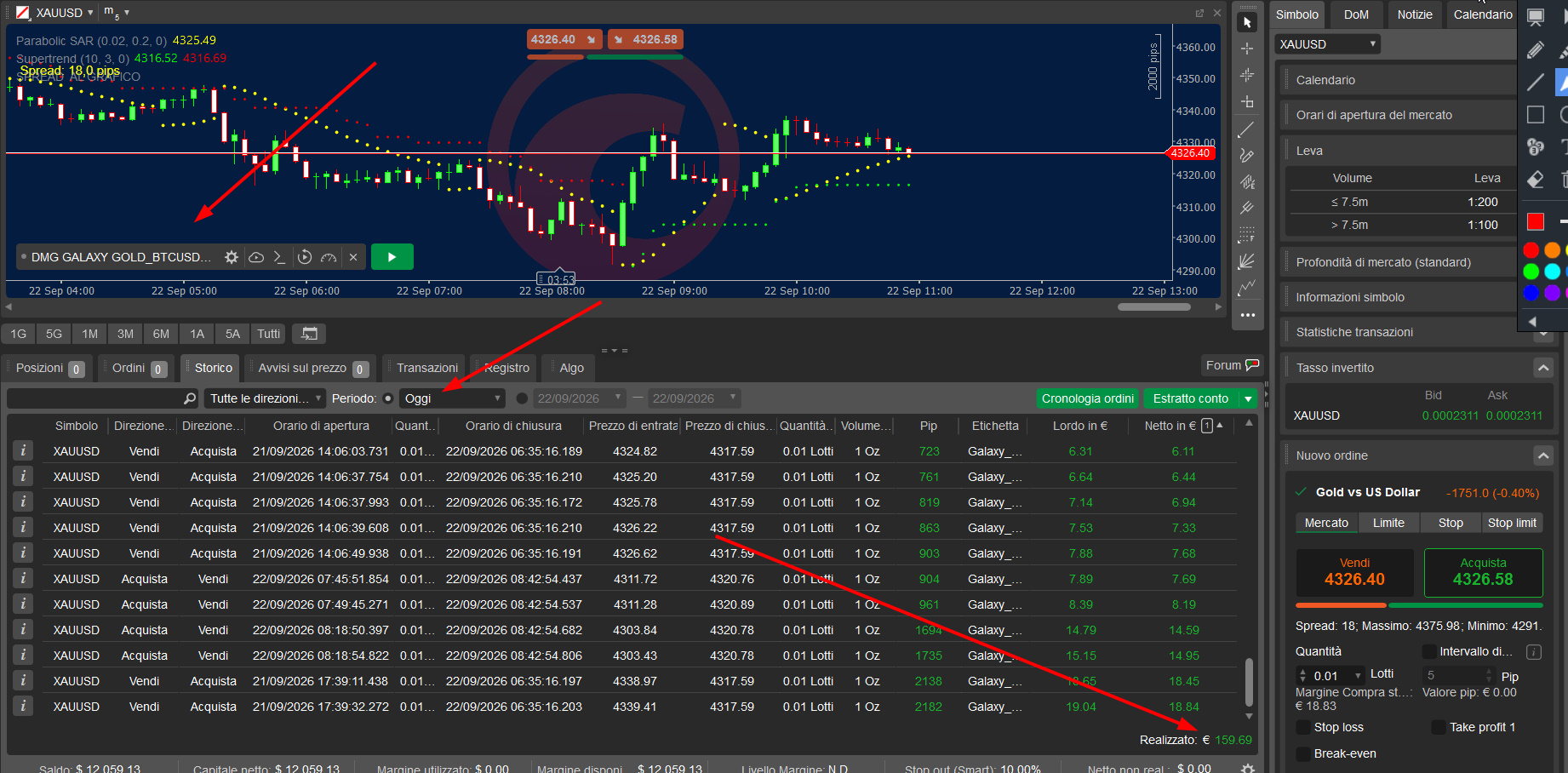Click the Estratto conto button
Viewport: 1568px width, 773px height.
point(1190,398)
